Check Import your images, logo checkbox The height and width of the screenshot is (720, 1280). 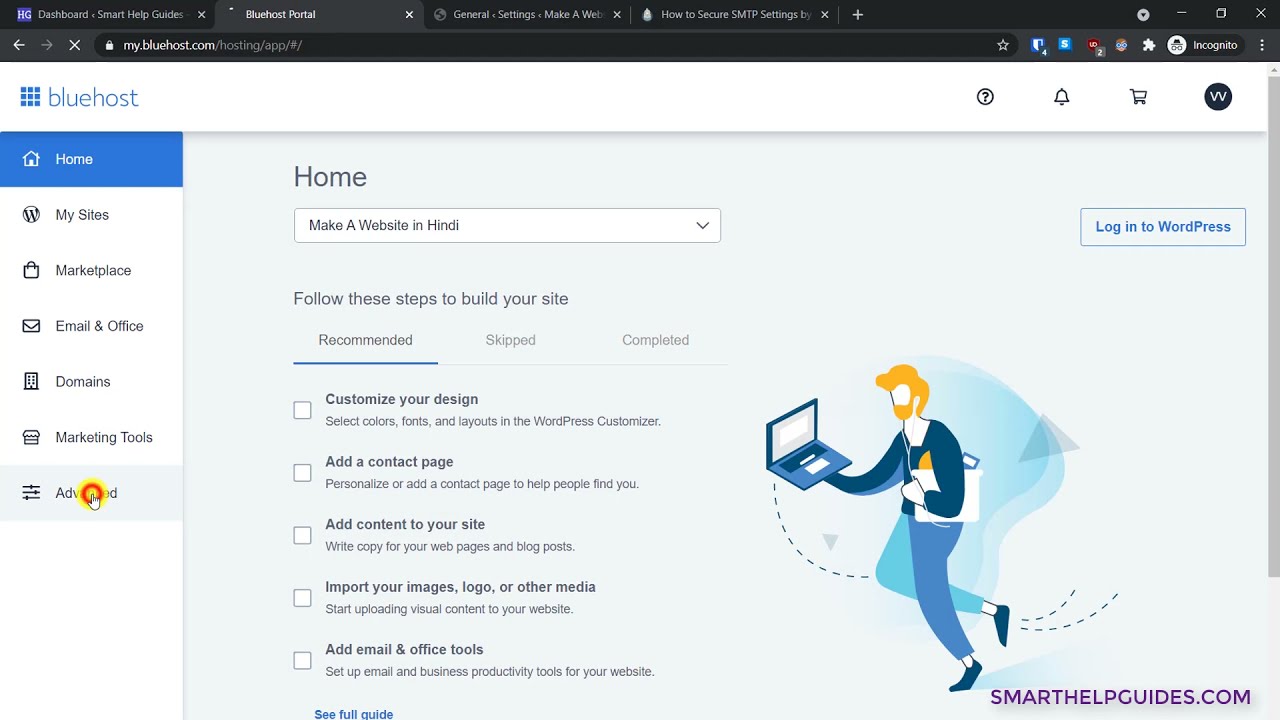click(302, 598)
